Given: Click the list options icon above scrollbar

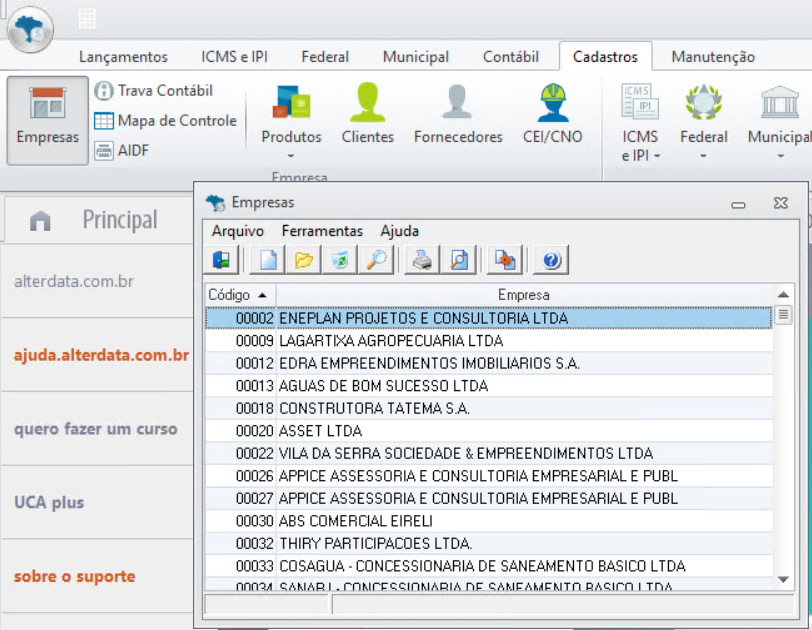Looking at the screenshot, I should (783, 315).
